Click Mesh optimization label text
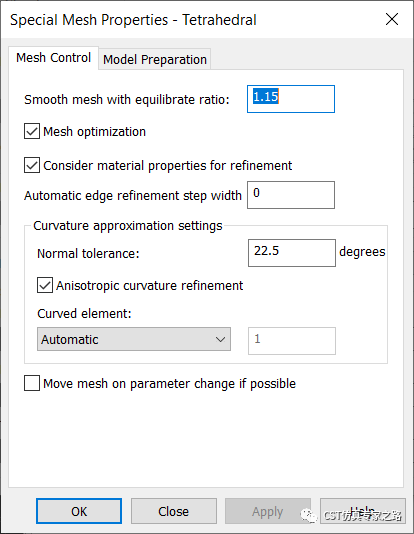This screenshot has height=534, width=414. click(95, 131)
